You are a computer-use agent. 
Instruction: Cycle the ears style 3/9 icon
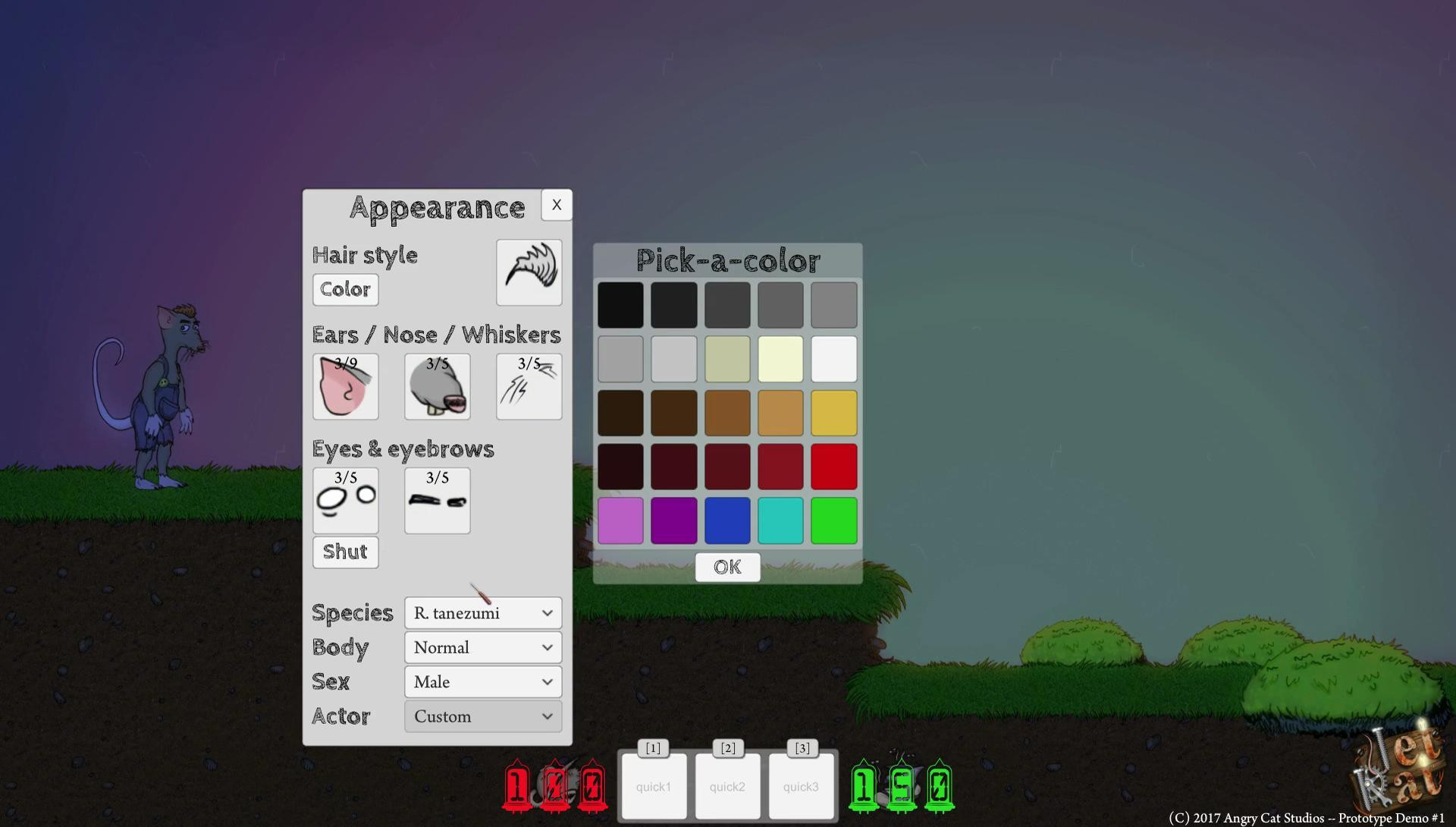345,386
